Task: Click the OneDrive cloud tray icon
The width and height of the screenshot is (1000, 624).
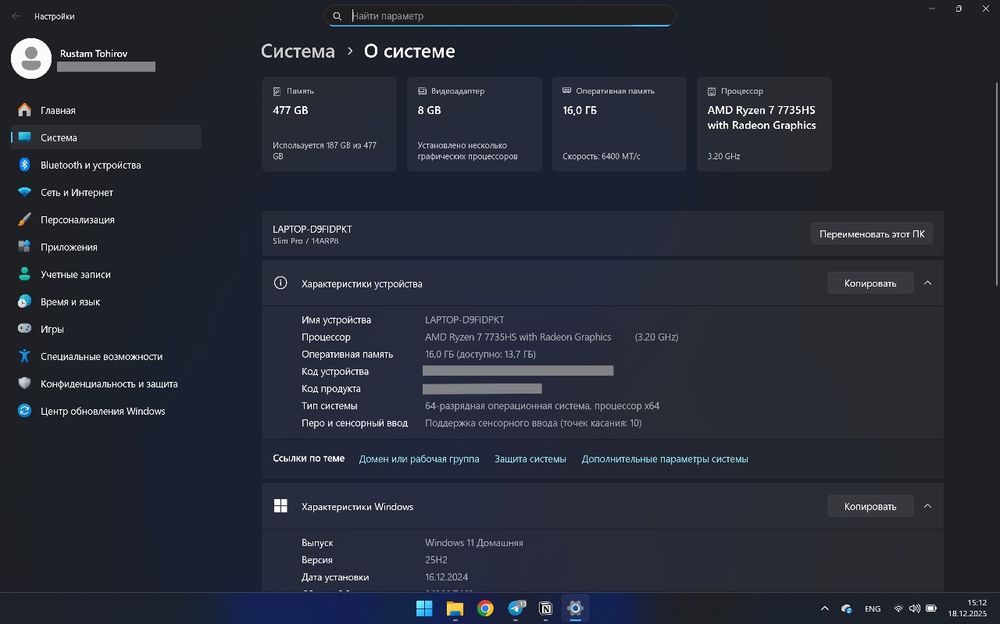Action: coord(846,609)
